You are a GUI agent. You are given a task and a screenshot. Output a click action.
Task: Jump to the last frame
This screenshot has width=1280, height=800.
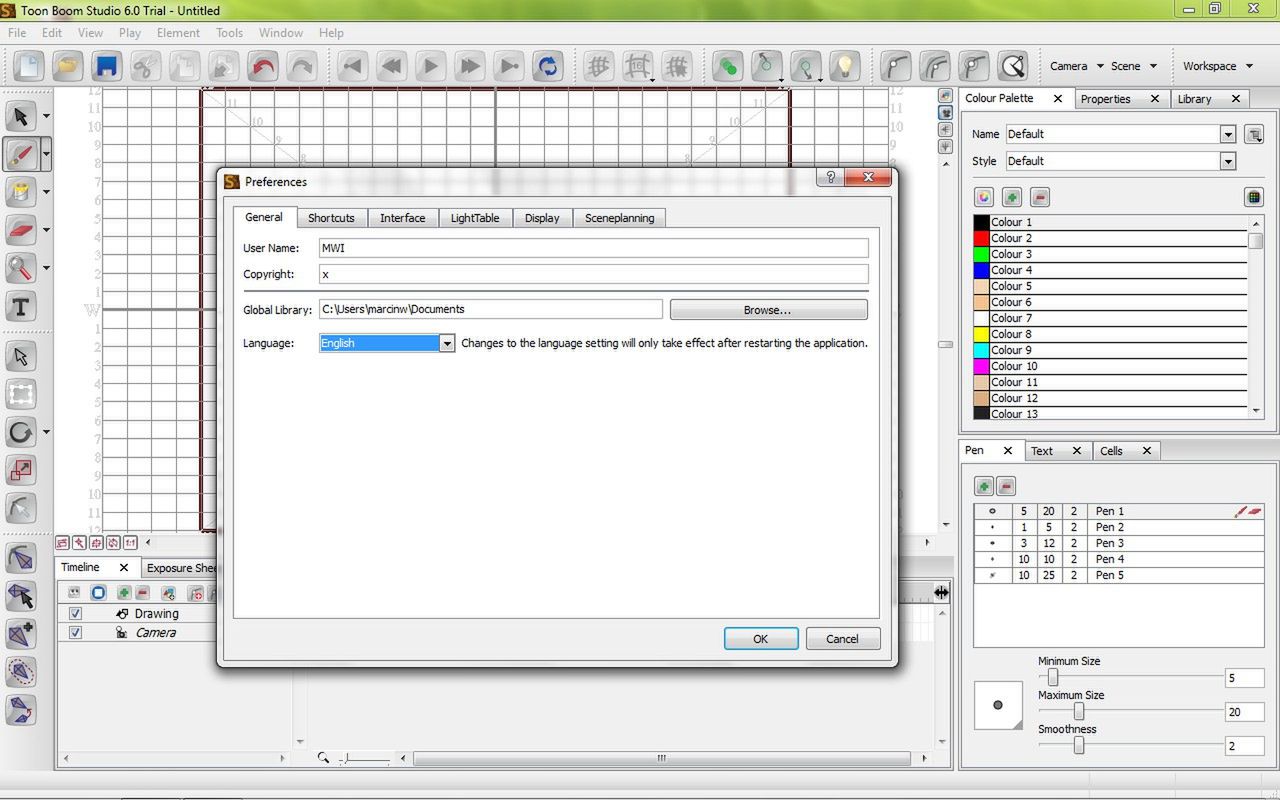(x=508, y=66)
